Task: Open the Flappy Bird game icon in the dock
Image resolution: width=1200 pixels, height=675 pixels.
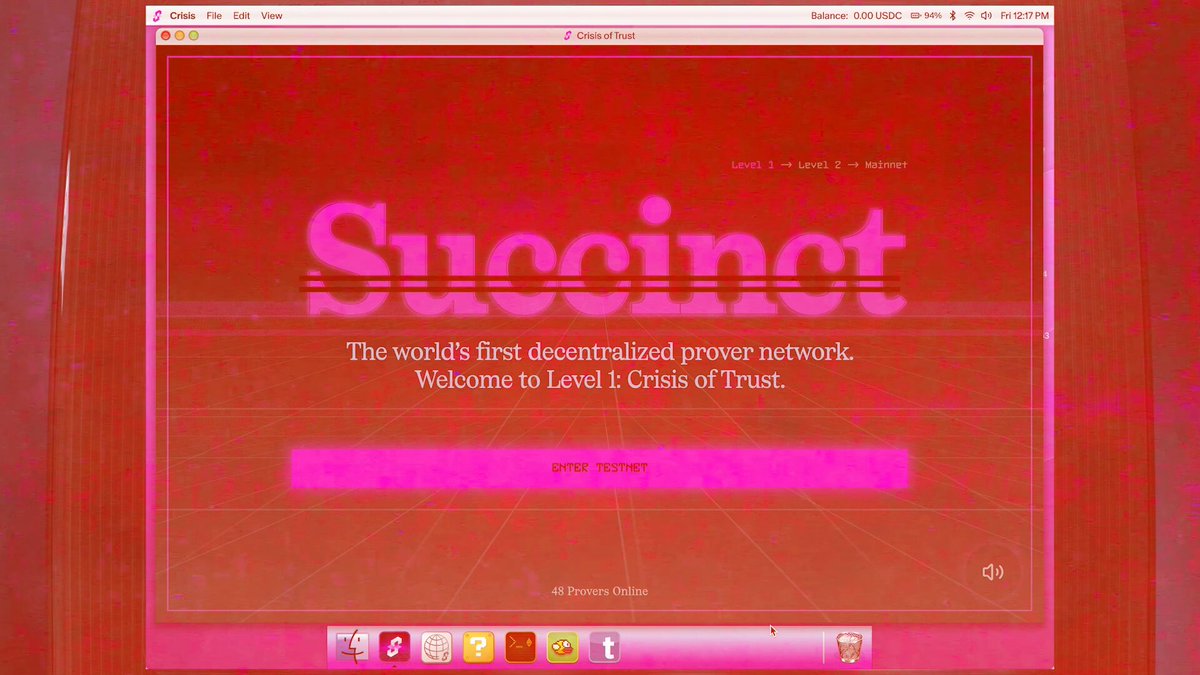Action: tap(562, 648)
